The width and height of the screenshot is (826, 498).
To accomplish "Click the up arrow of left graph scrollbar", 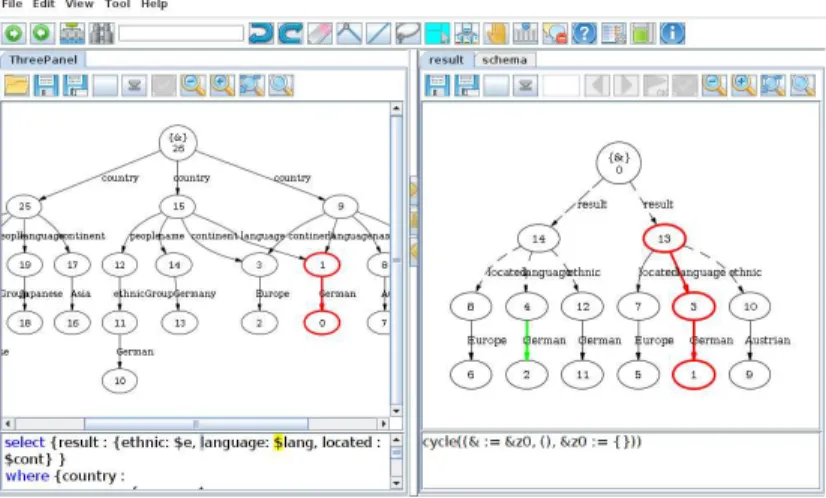I will click(397, 109).
